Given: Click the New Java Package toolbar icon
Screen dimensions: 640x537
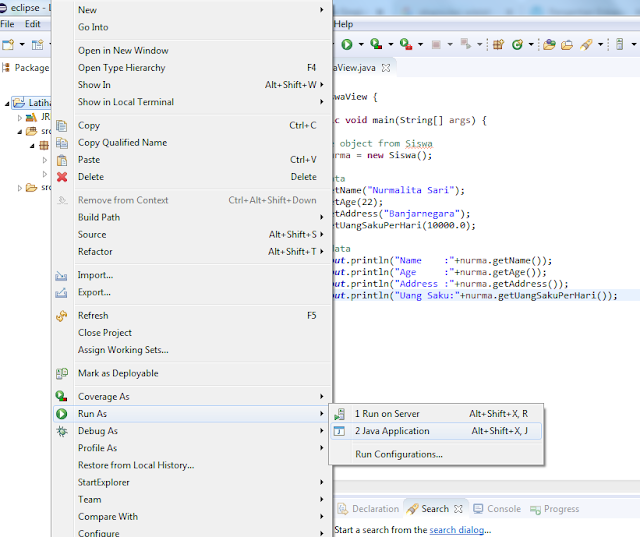Looking at the screenshot, I should (x=498, y=44).
